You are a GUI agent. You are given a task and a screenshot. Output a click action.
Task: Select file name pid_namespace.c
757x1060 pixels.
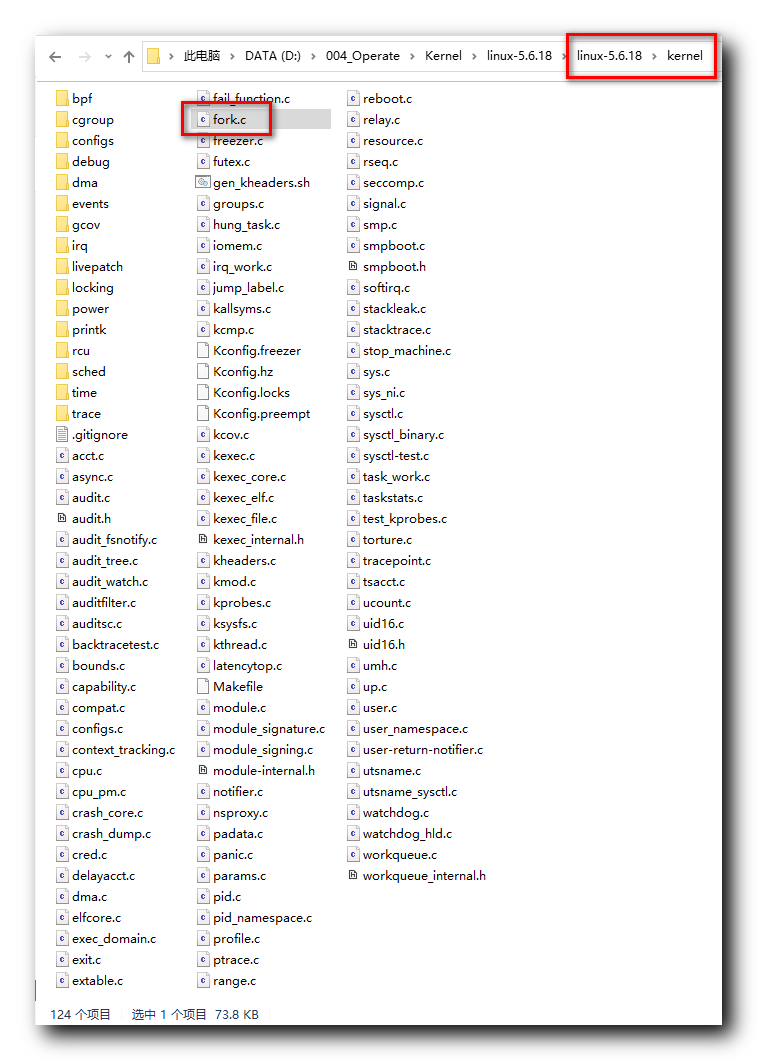coord(262,917)
